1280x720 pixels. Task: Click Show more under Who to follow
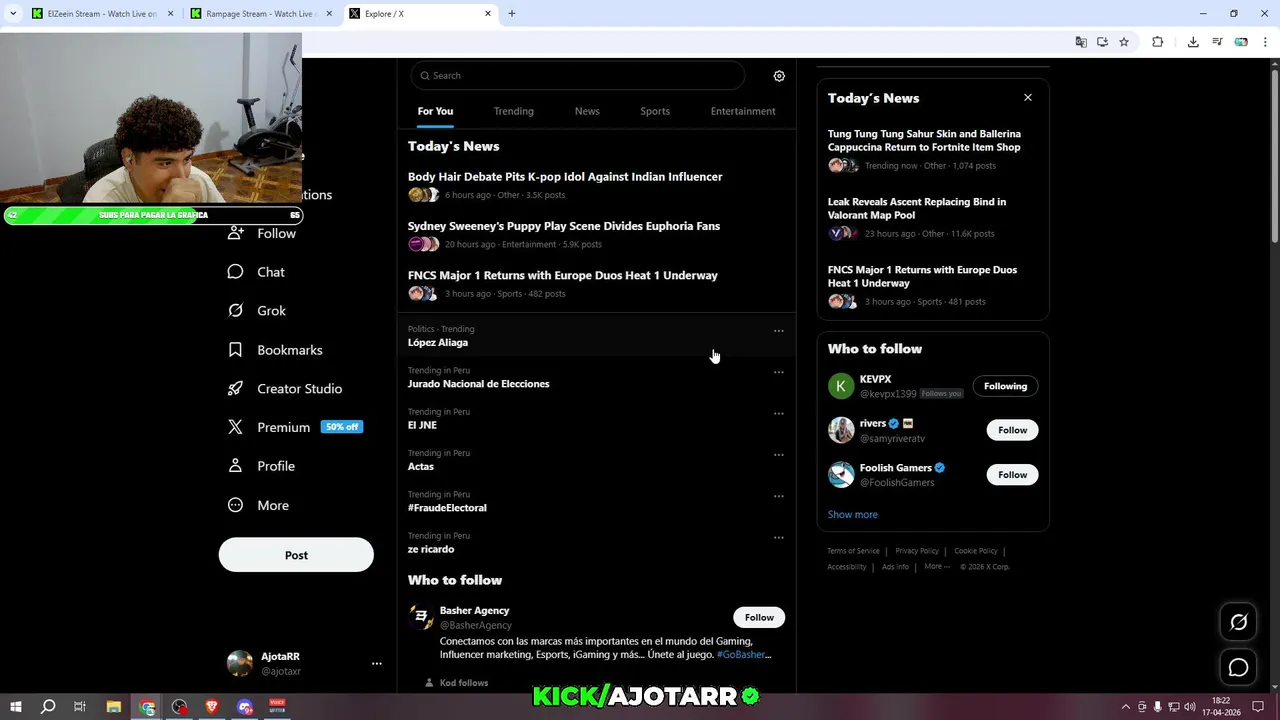pos(852,514)
